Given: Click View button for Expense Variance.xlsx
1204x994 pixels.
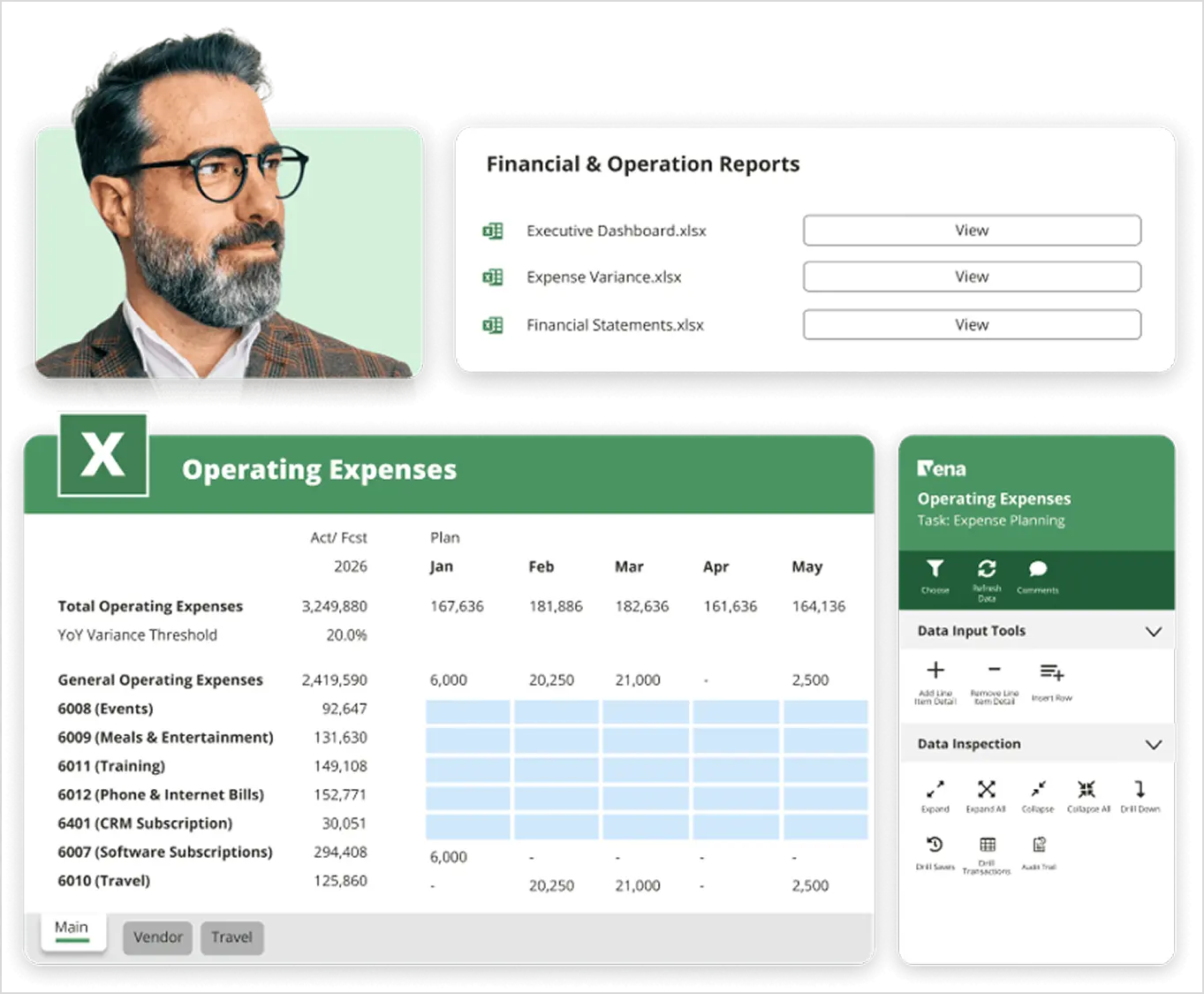Looking at the screenshot, I should [972, 277].
